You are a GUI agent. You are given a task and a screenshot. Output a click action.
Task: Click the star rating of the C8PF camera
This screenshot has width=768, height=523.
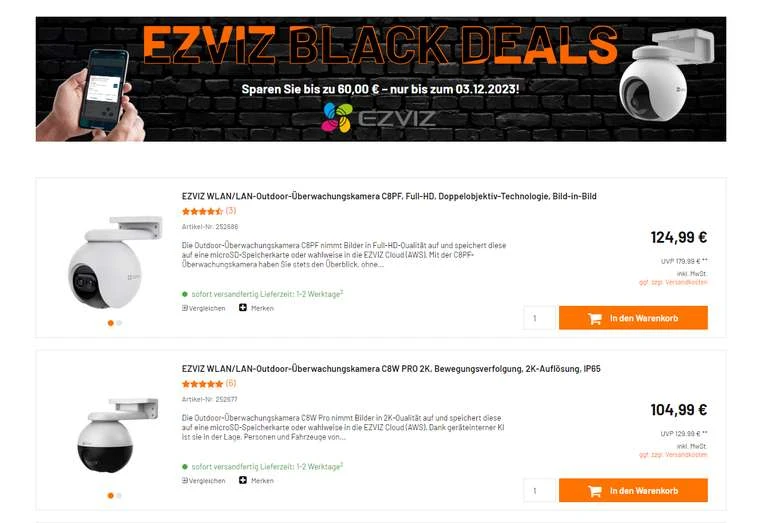click(x=202, y=211)
